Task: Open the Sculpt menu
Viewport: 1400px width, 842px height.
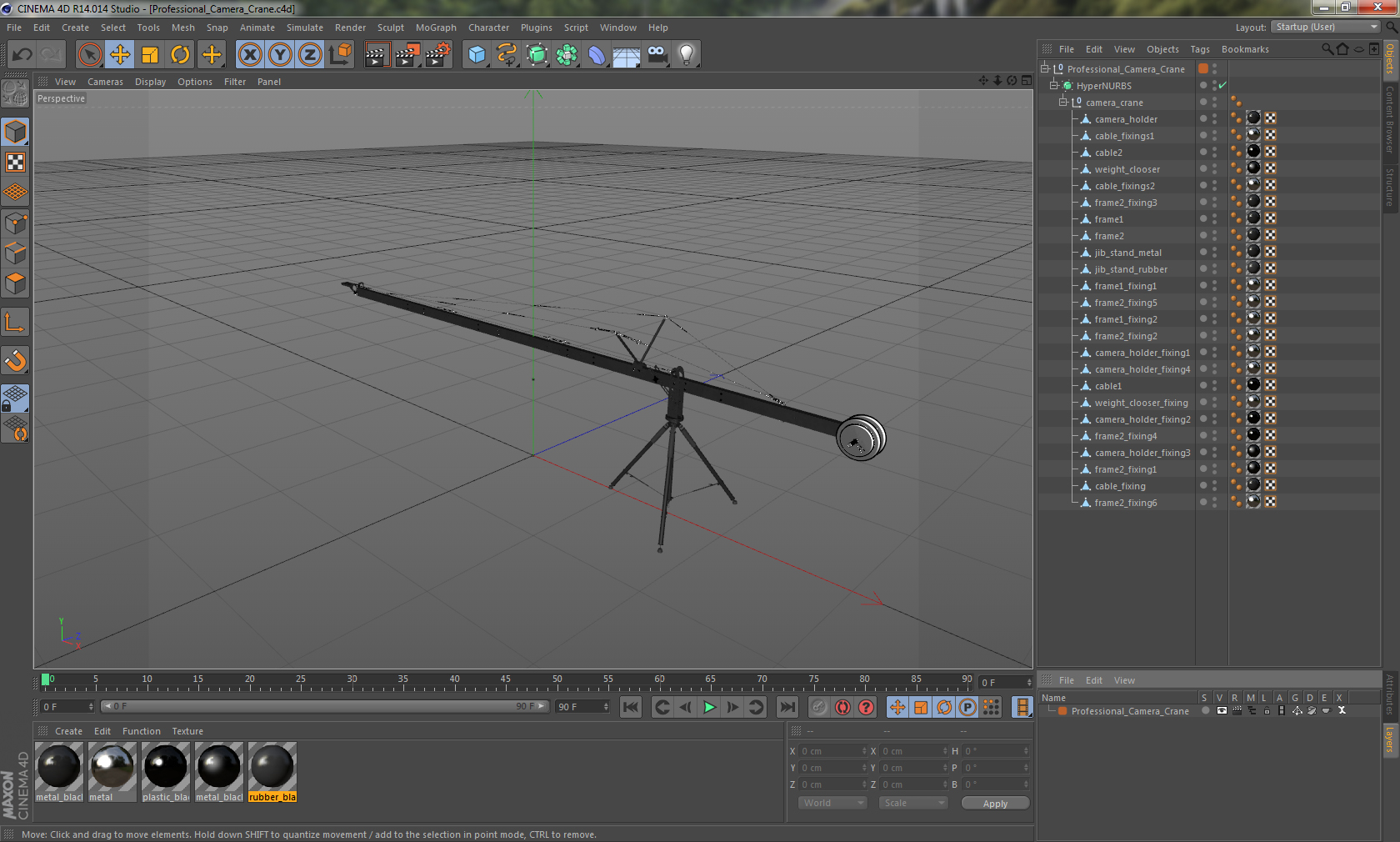Action: 390,28
